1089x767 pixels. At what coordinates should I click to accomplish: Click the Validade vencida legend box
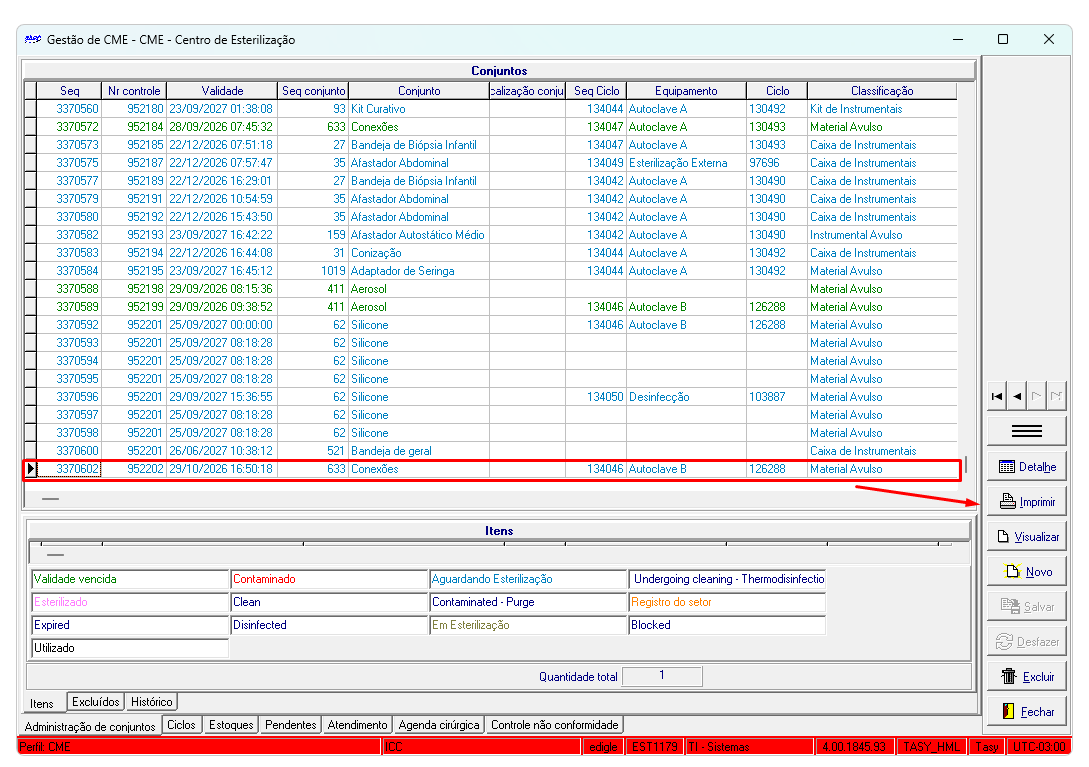click(x=130, y=579)
